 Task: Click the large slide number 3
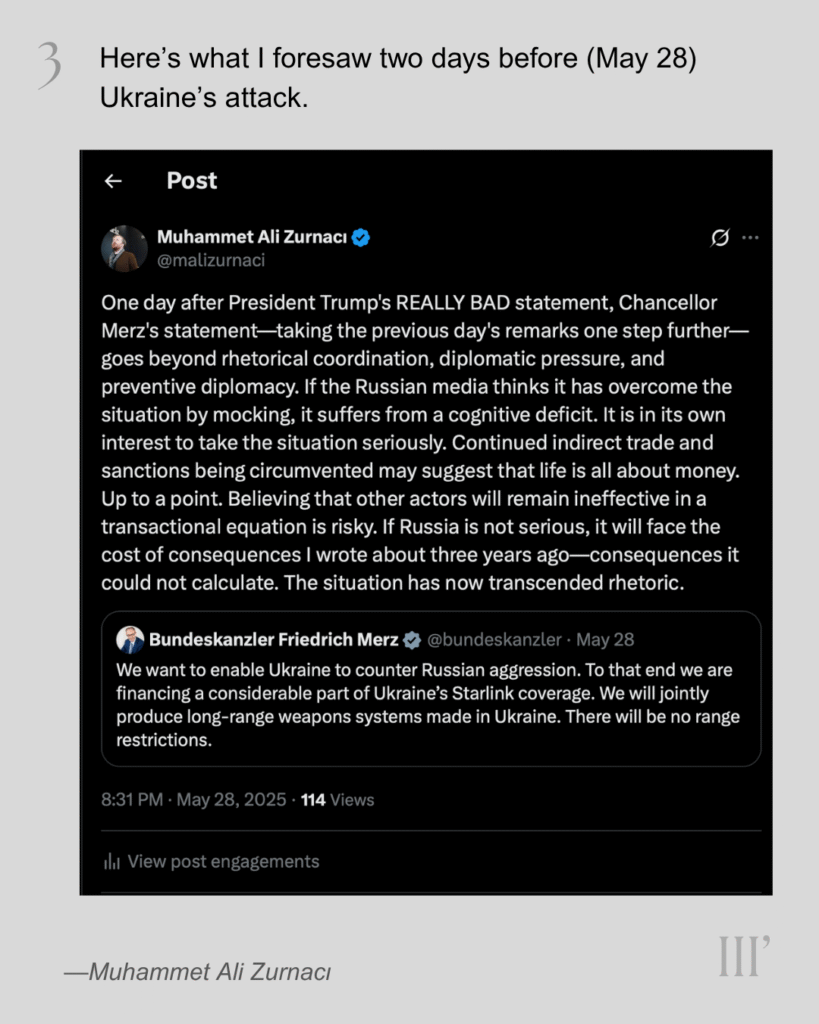[48, 66]
